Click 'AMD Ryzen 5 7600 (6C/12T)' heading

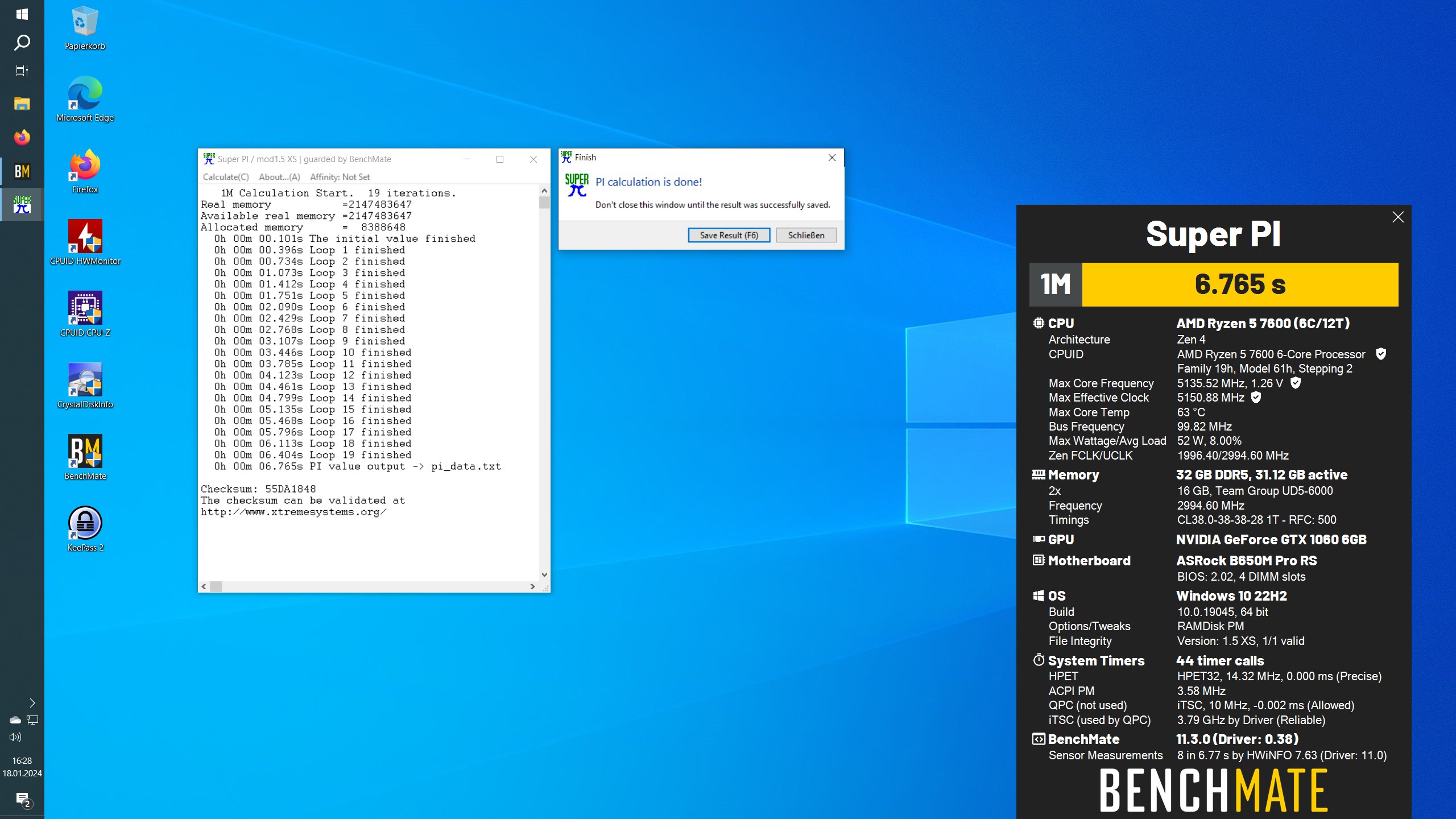1263,323
